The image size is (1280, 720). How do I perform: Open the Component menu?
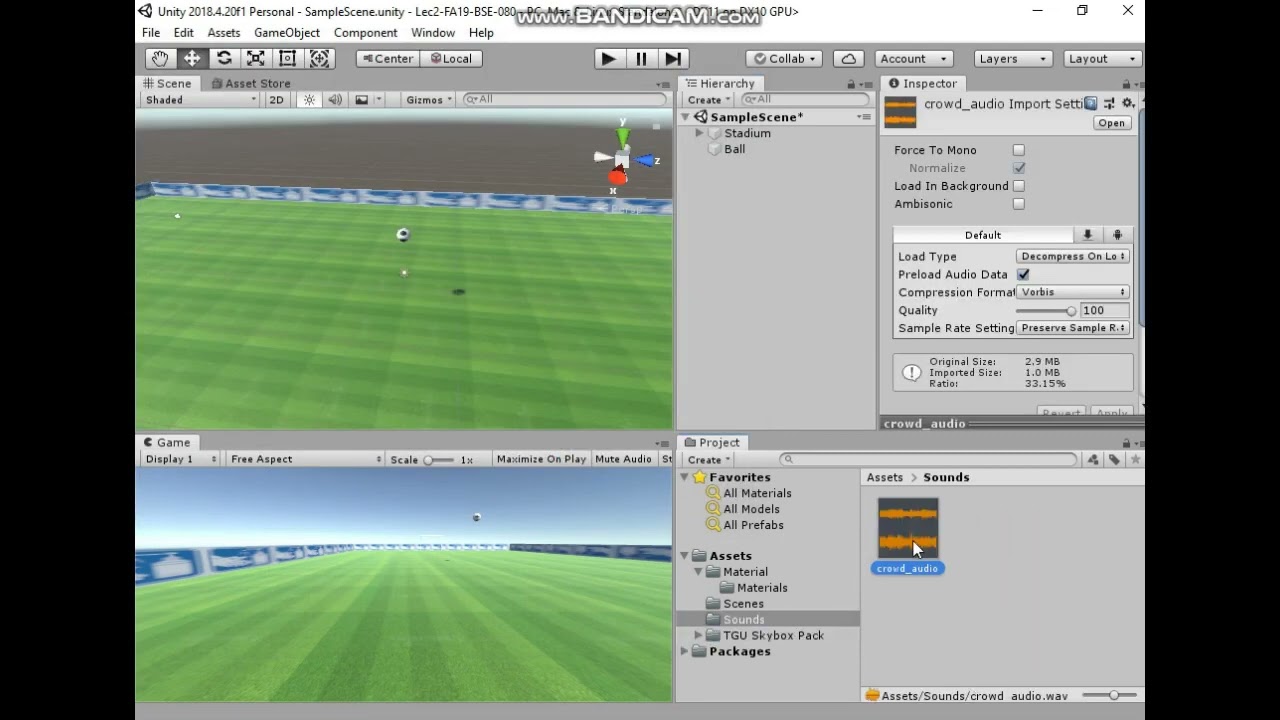click(x=365, y=32)
